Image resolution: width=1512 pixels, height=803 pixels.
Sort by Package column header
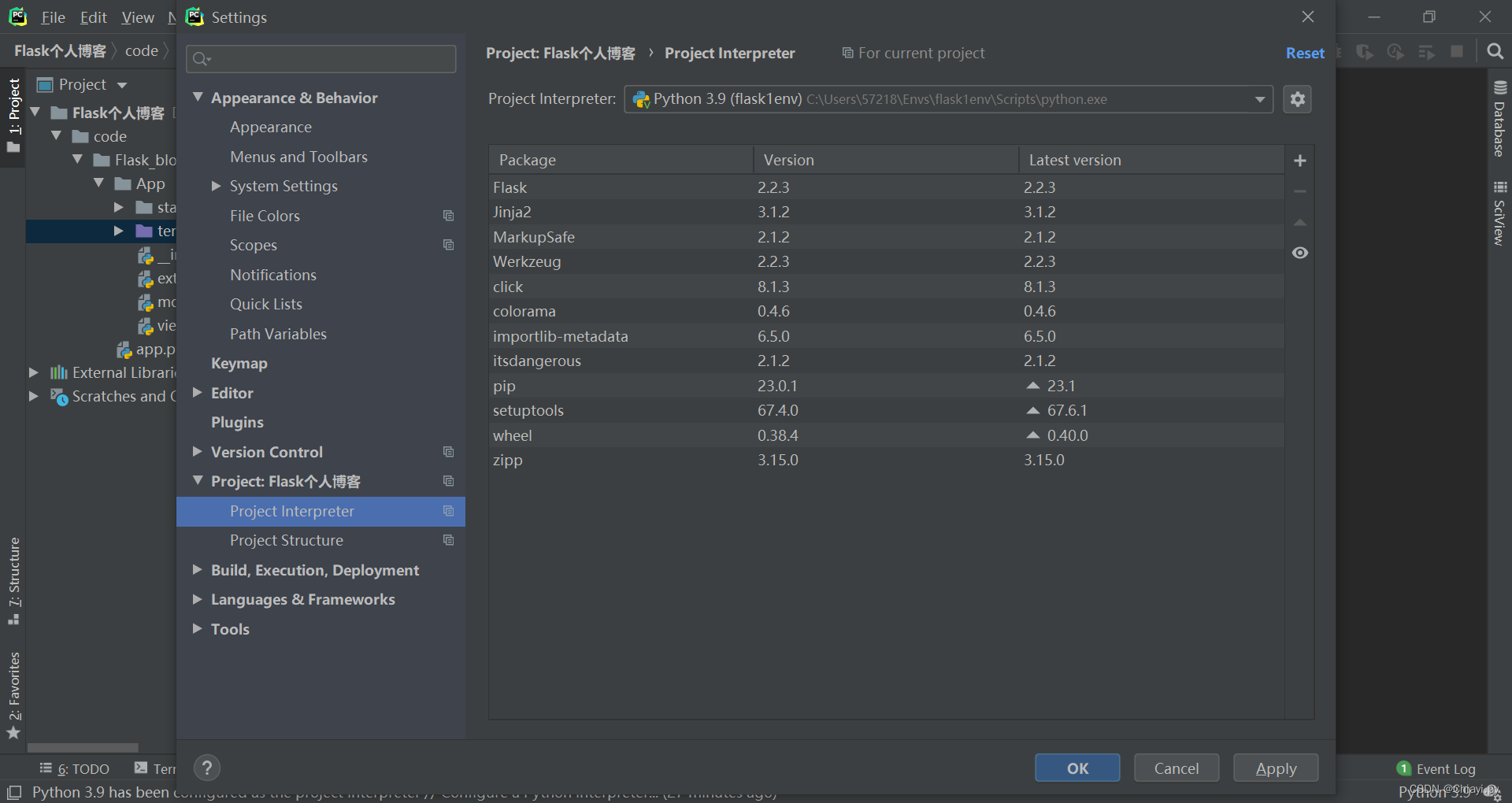point(621,160)
